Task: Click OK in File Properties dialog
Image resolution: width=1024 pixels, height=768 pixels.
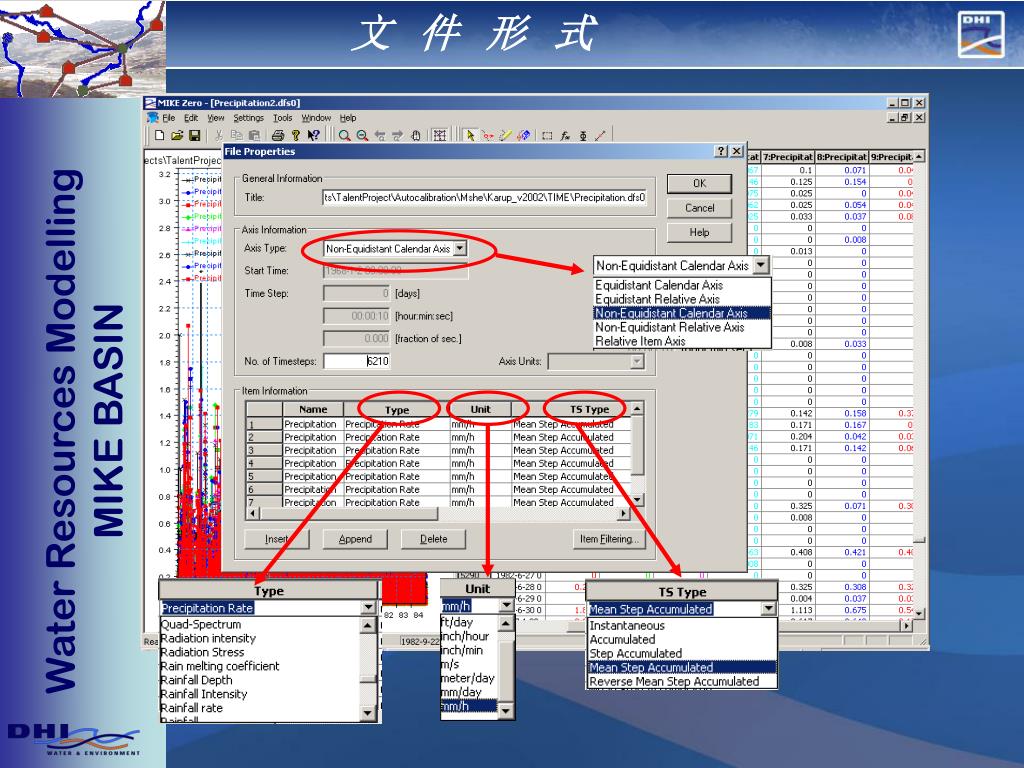Action: click(x=699, y=184)
